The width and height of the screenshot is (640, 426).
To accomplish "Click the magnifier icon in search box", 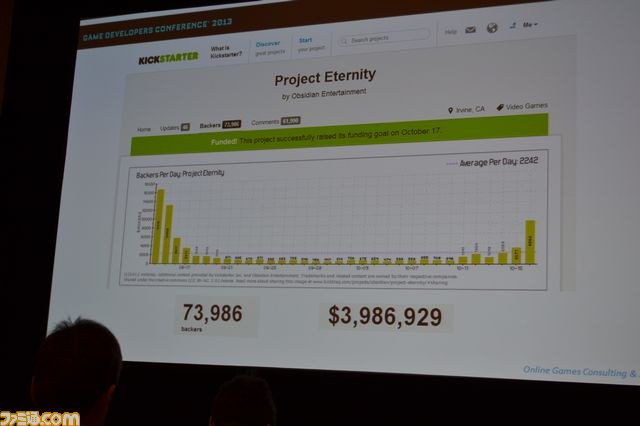I will pos(344,41).
